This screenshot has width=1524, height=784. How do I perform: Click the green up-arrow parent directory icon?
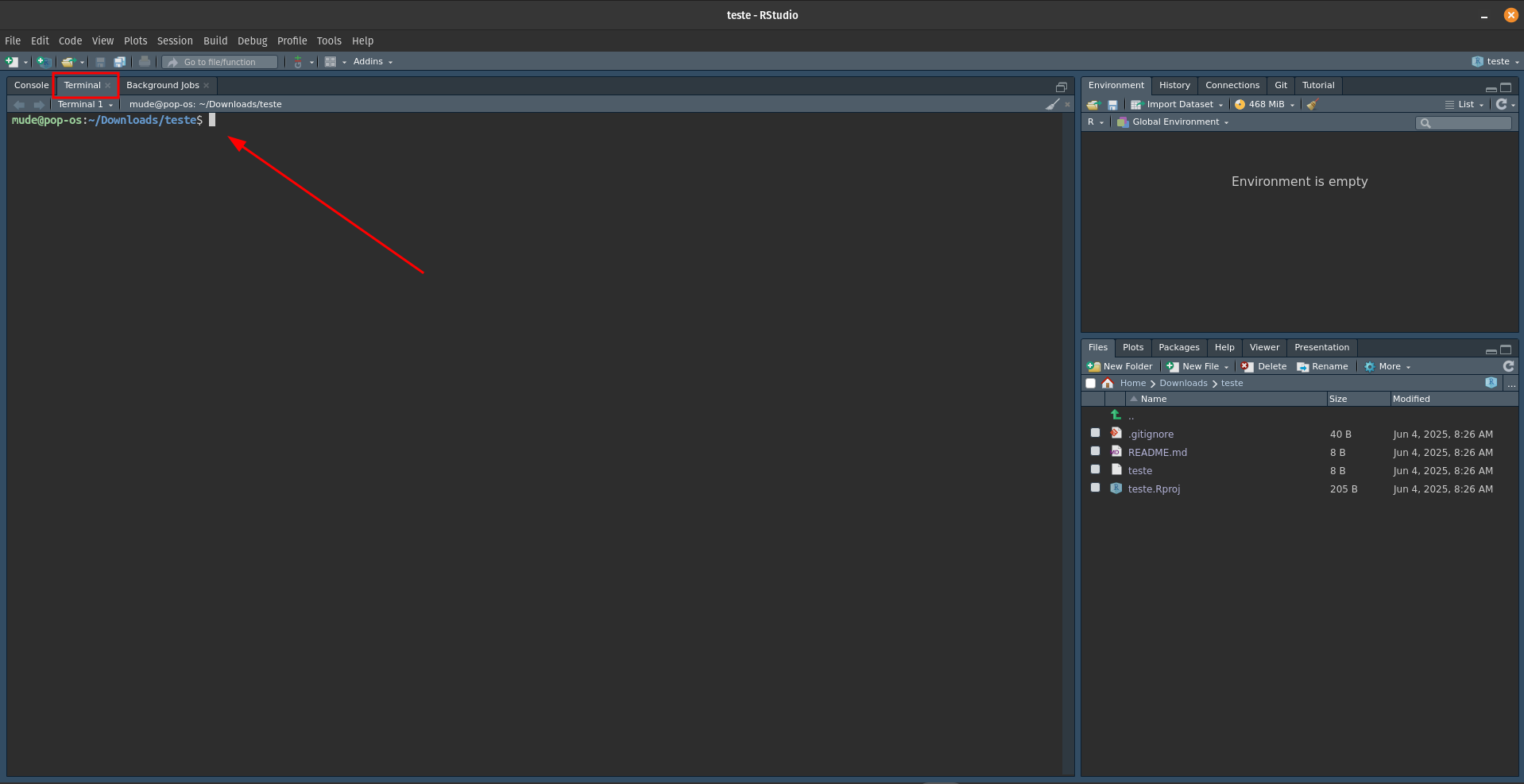pyautogui.click(x=1116, y=415)
